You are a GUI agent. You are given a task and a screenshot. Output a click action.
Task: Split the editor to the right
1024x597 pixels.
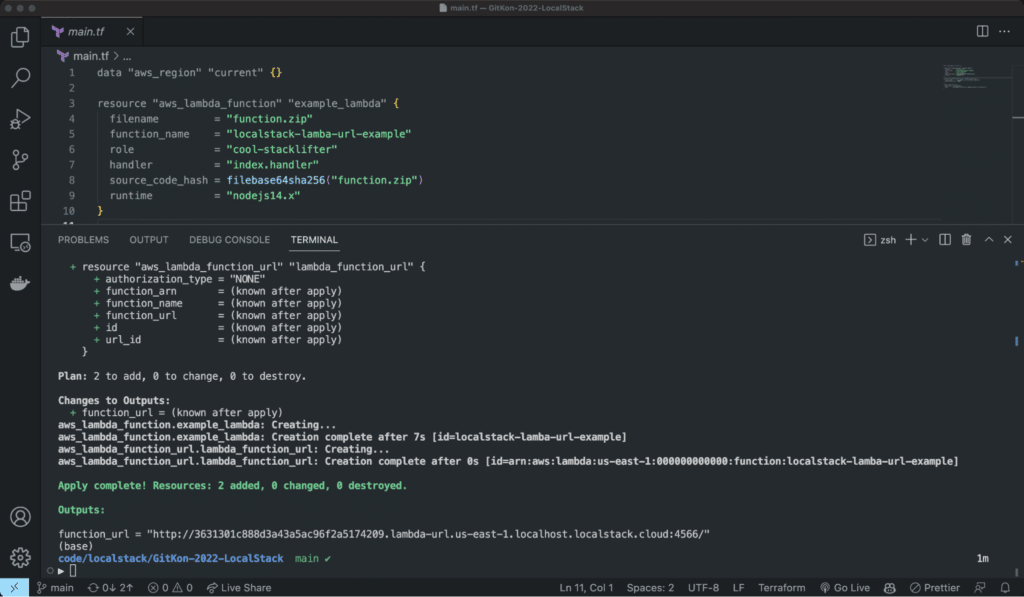point(982,31)
